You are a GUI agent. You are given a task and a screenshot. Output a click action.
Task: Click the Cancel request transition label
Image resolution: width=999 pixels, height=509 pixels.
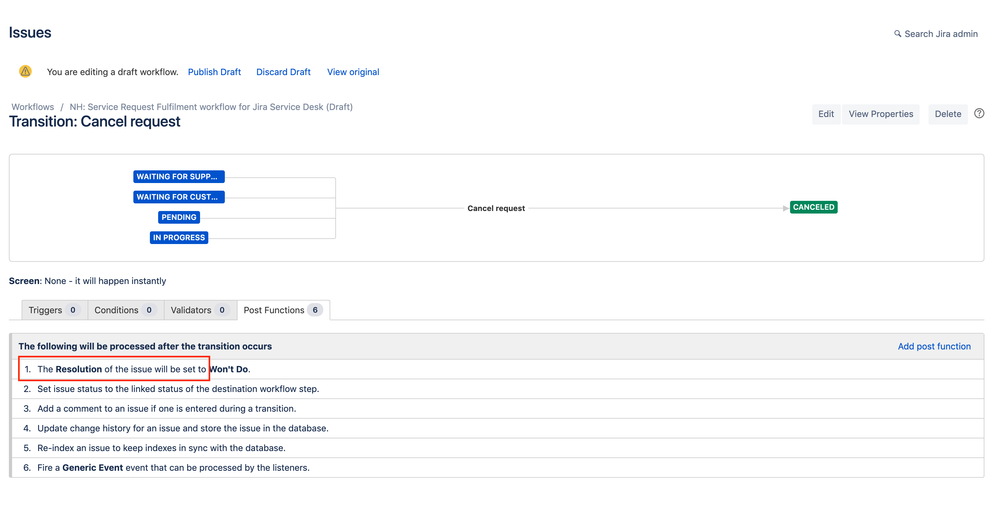[496, 208]
